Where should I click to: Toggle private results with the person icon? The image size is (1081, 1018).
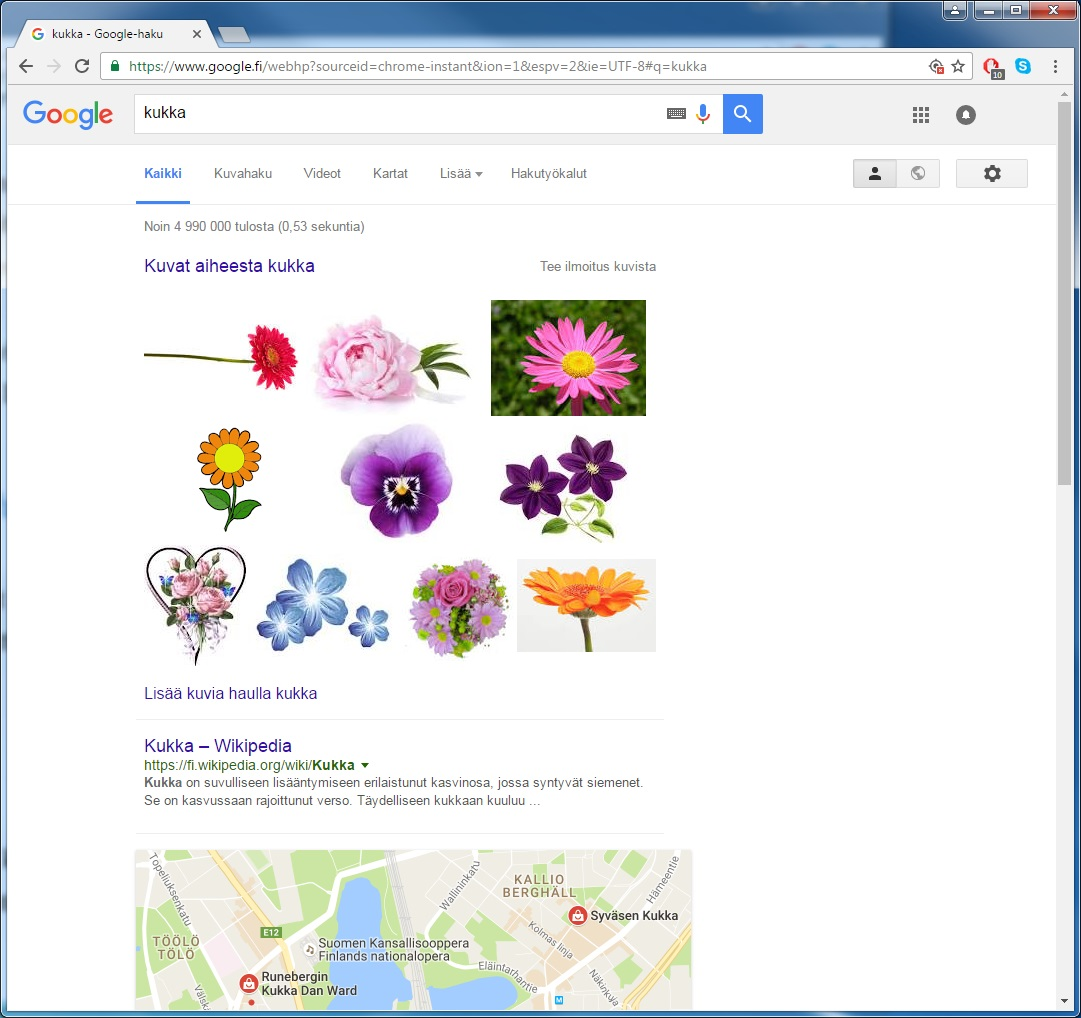(875, 174)
